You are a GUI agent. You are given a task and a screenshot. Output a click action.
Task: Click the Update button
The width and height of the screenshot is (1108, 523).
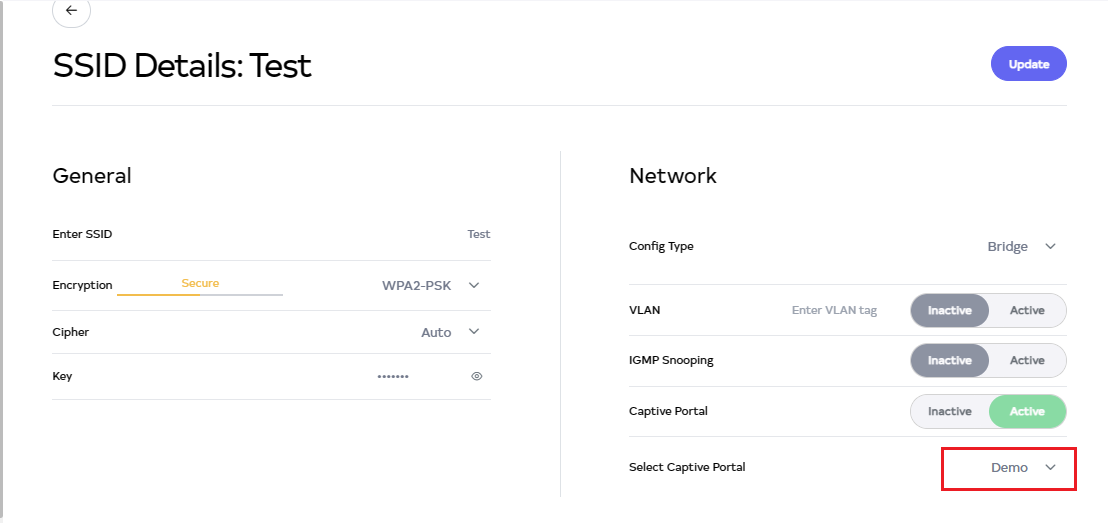(x=1028, y=64)
